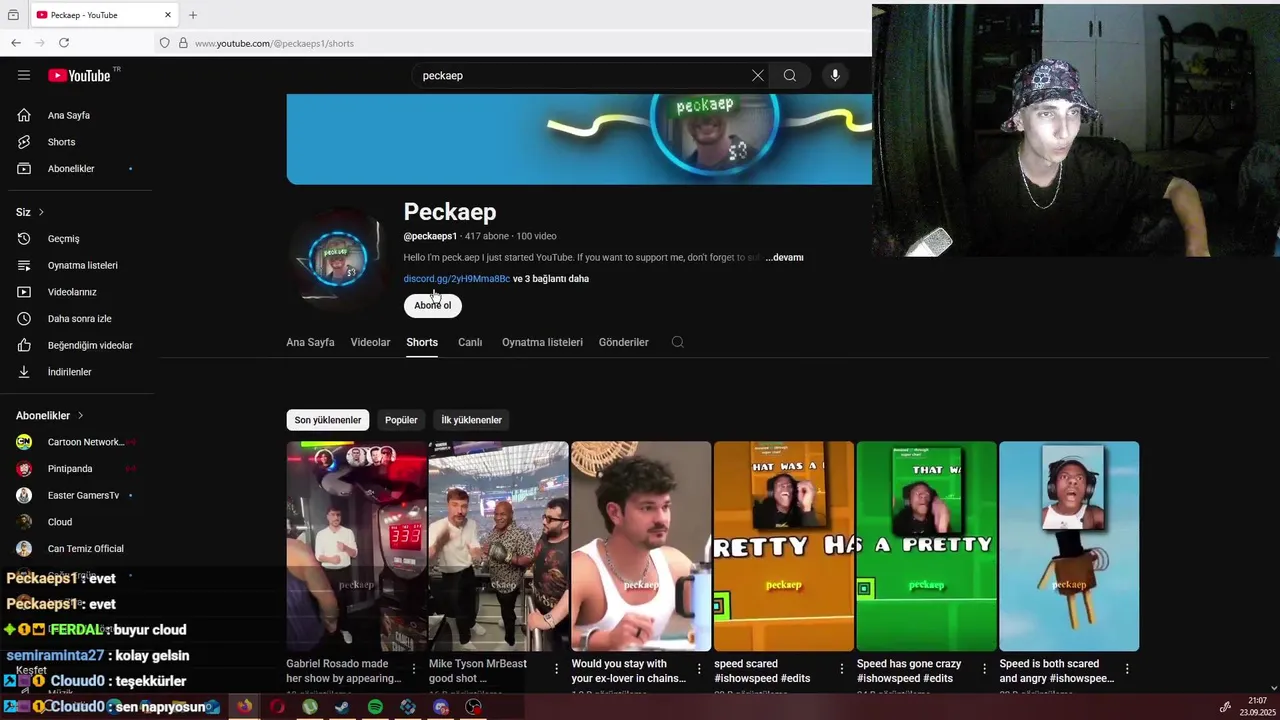Open Steam from the taskbar

[x=342, y=707]
